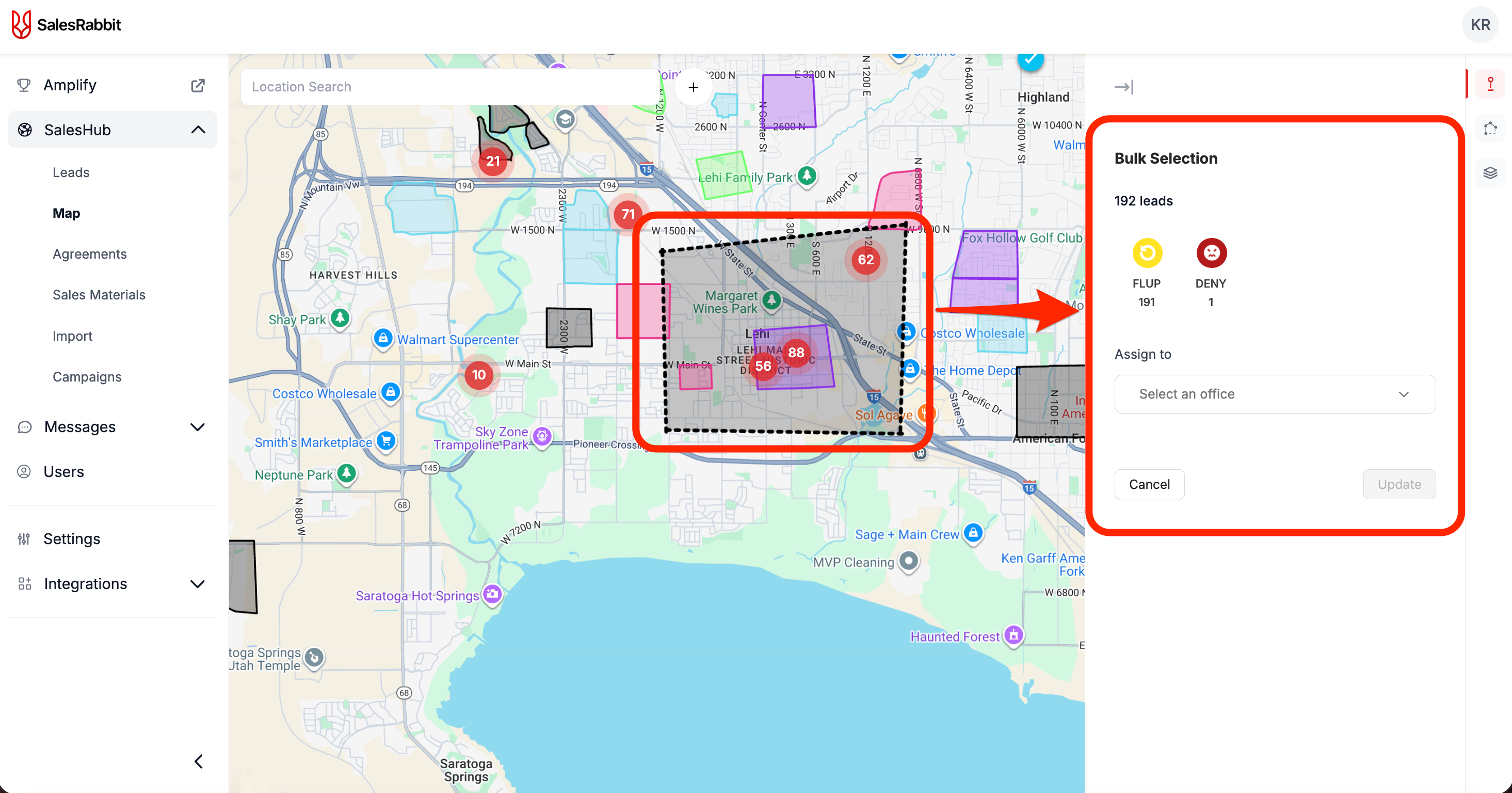Click the pin marker tool icon
The height and width of the screenshot is (793, 1512).
point(1490,84)
